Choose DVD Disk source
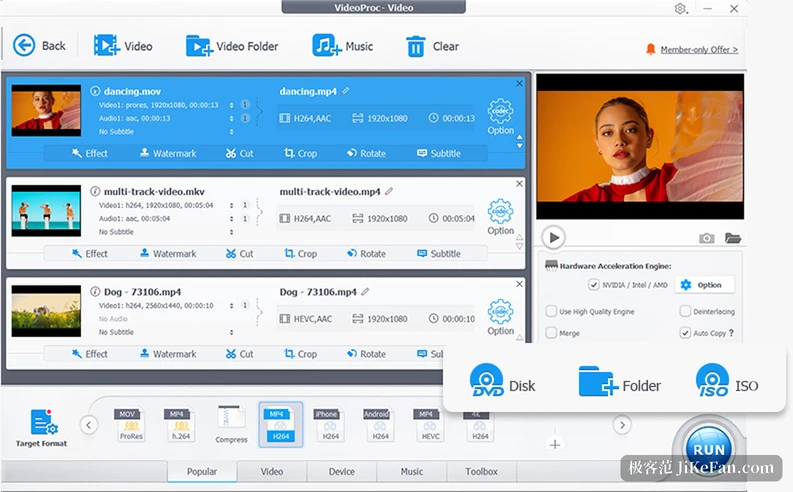This screenshot has height=492, width=793. pyautogui.click(x=502, y=381)
